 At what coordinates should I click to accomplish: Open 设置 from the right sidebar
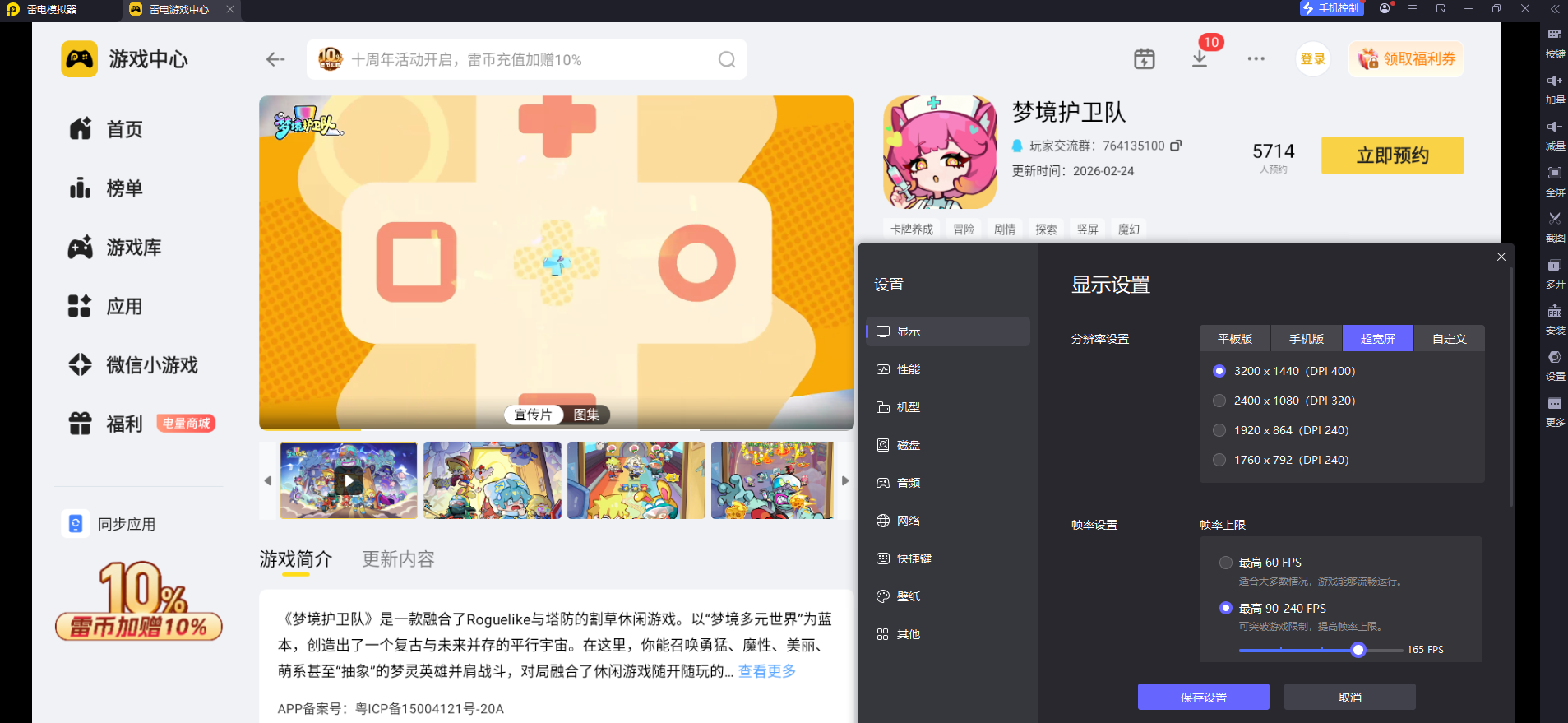pos(1555,365)
